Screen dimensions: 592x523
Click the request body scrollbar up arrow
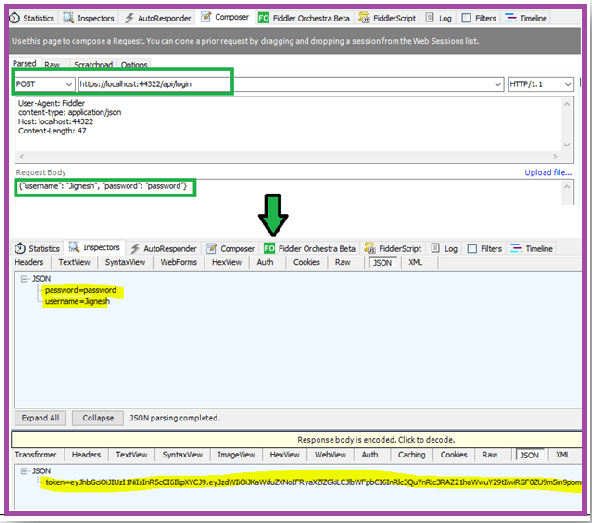[567, 186]
